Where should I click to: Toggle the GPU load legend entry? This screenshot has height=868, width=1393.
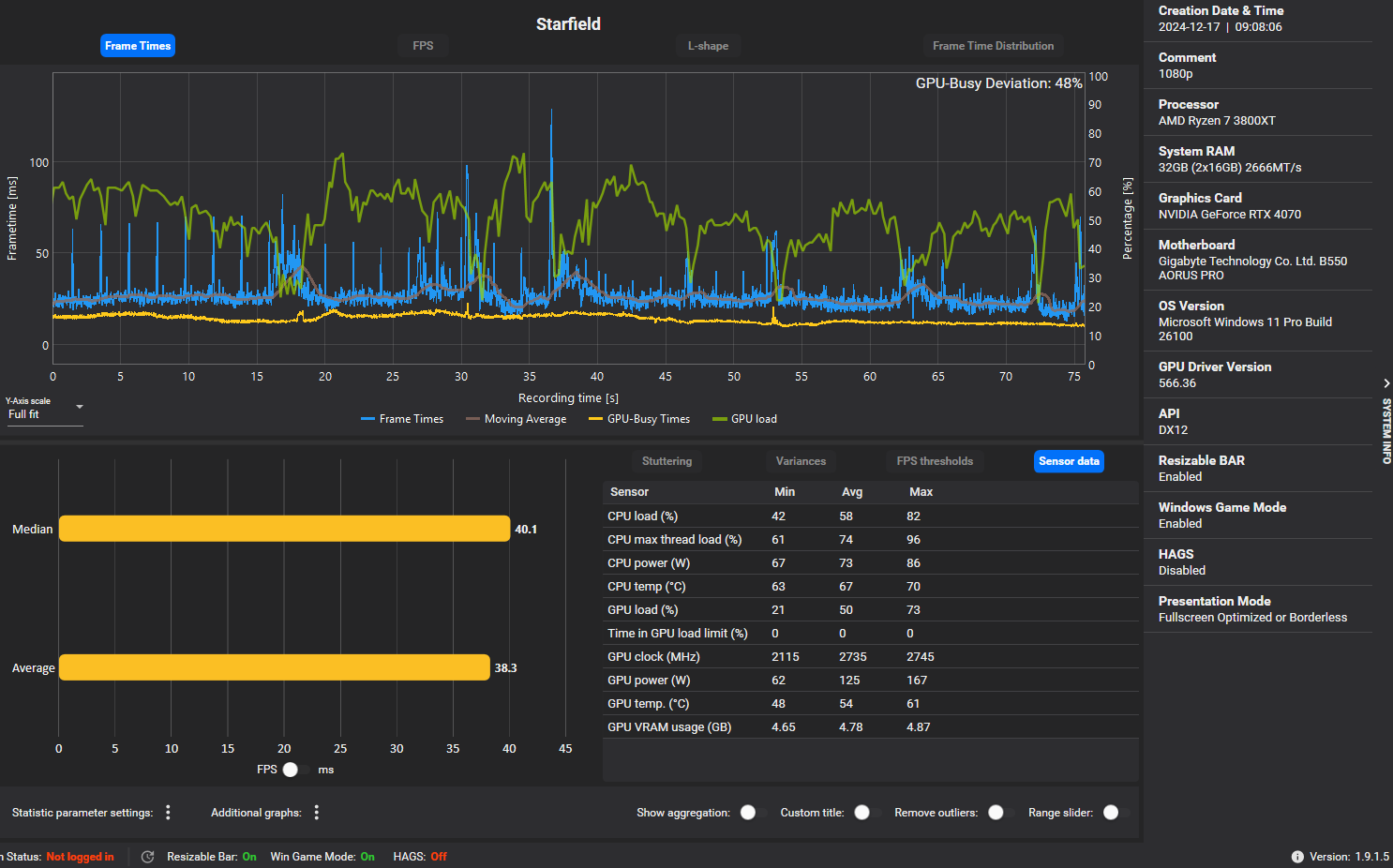745,419
